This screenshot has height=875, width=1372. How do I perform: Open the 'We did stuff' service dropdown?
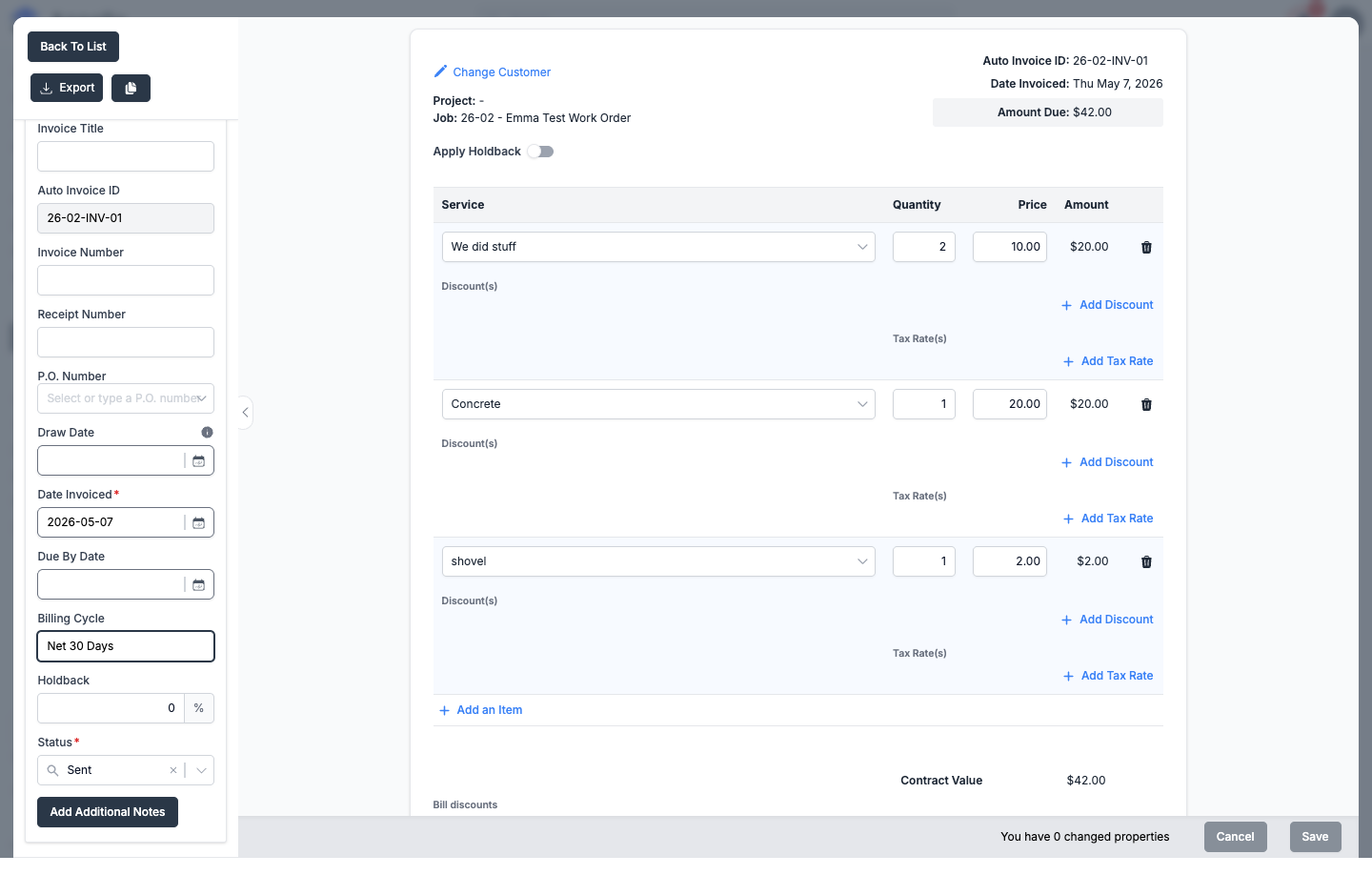[658, 247]
